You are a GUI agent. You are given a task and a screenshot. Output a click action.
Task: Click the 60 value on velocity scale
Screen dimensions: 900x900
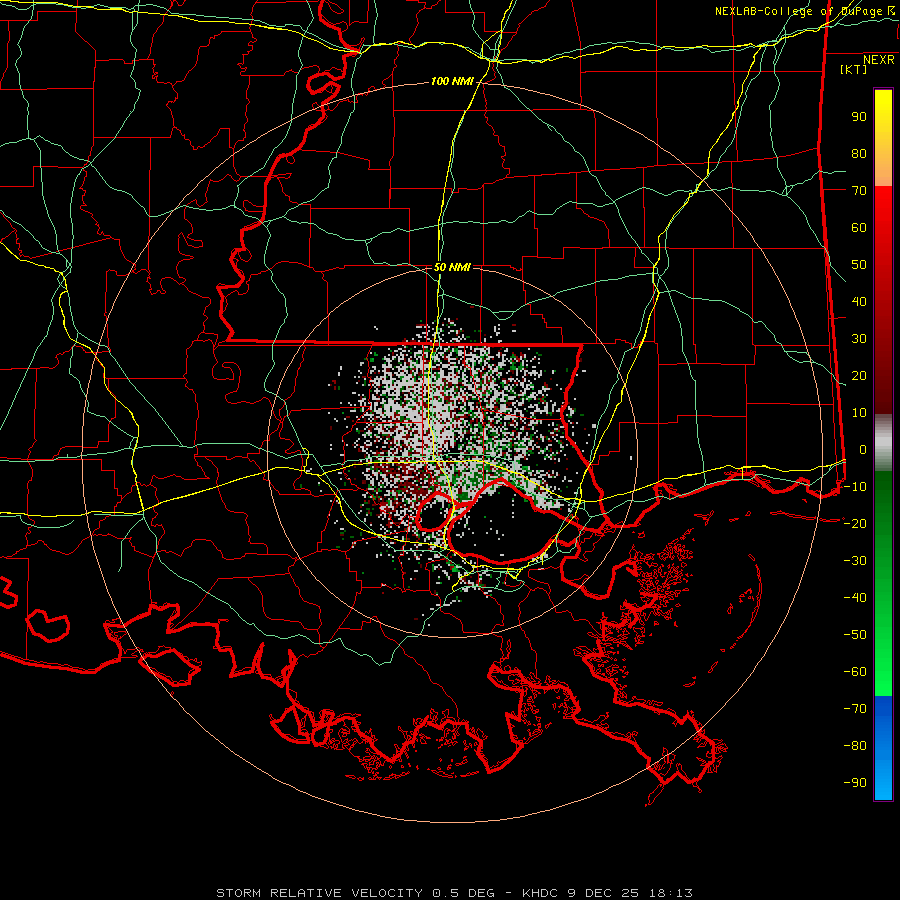(859, 228)
